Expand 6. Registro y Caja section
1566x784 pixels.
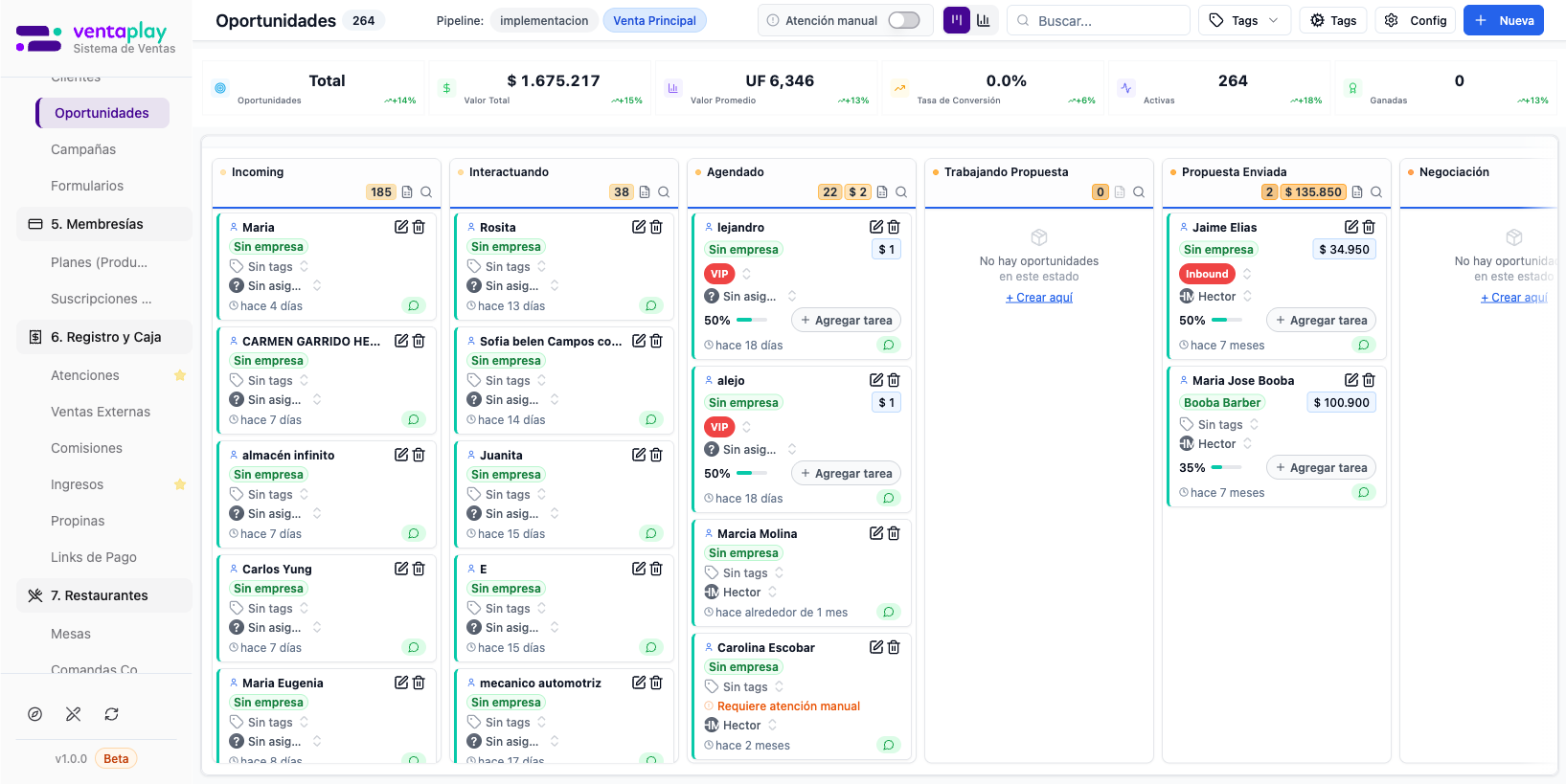(104, 337)
